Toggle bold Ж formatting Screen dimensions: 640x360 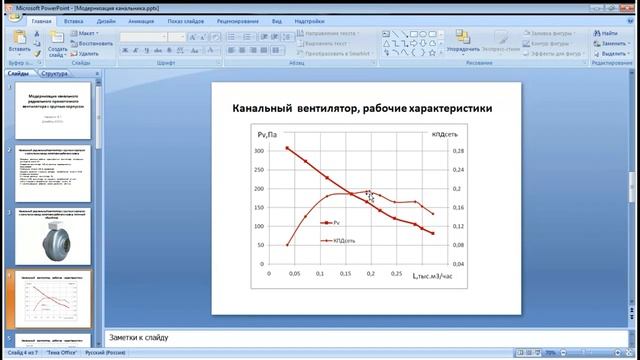coord(125,50)
